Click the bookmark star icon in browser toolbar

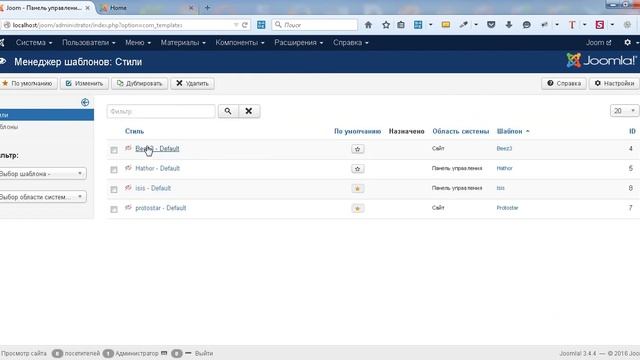point(386,25)
